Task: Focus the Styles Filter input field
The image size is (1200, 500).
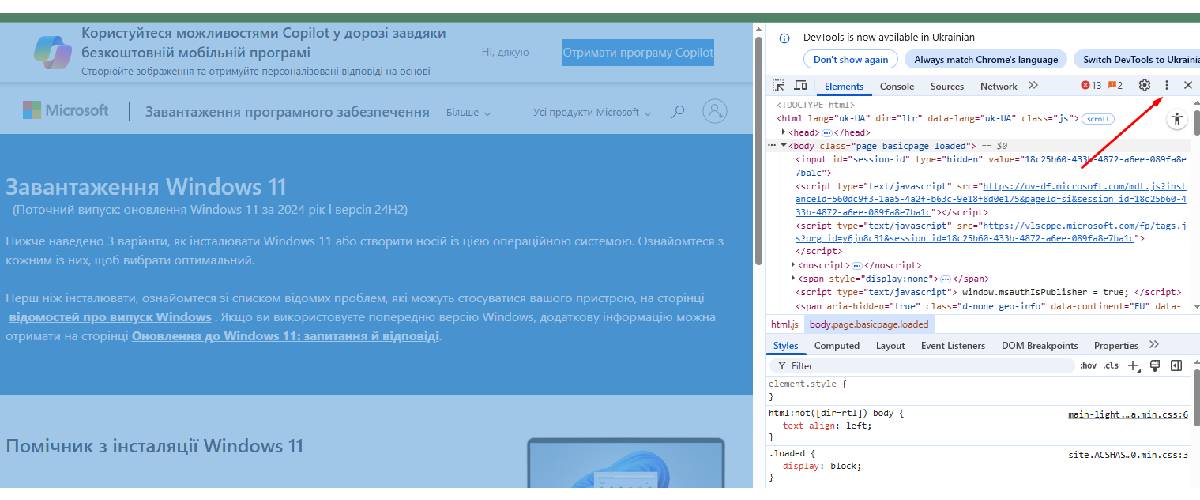Action: 920,366
